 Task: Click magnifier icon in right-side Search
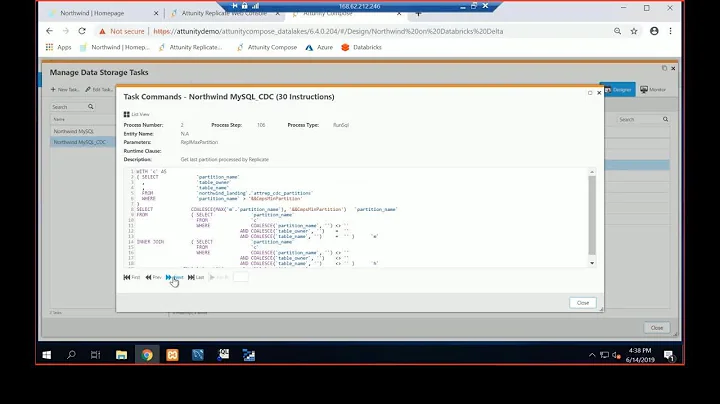[x=665, y=119]
